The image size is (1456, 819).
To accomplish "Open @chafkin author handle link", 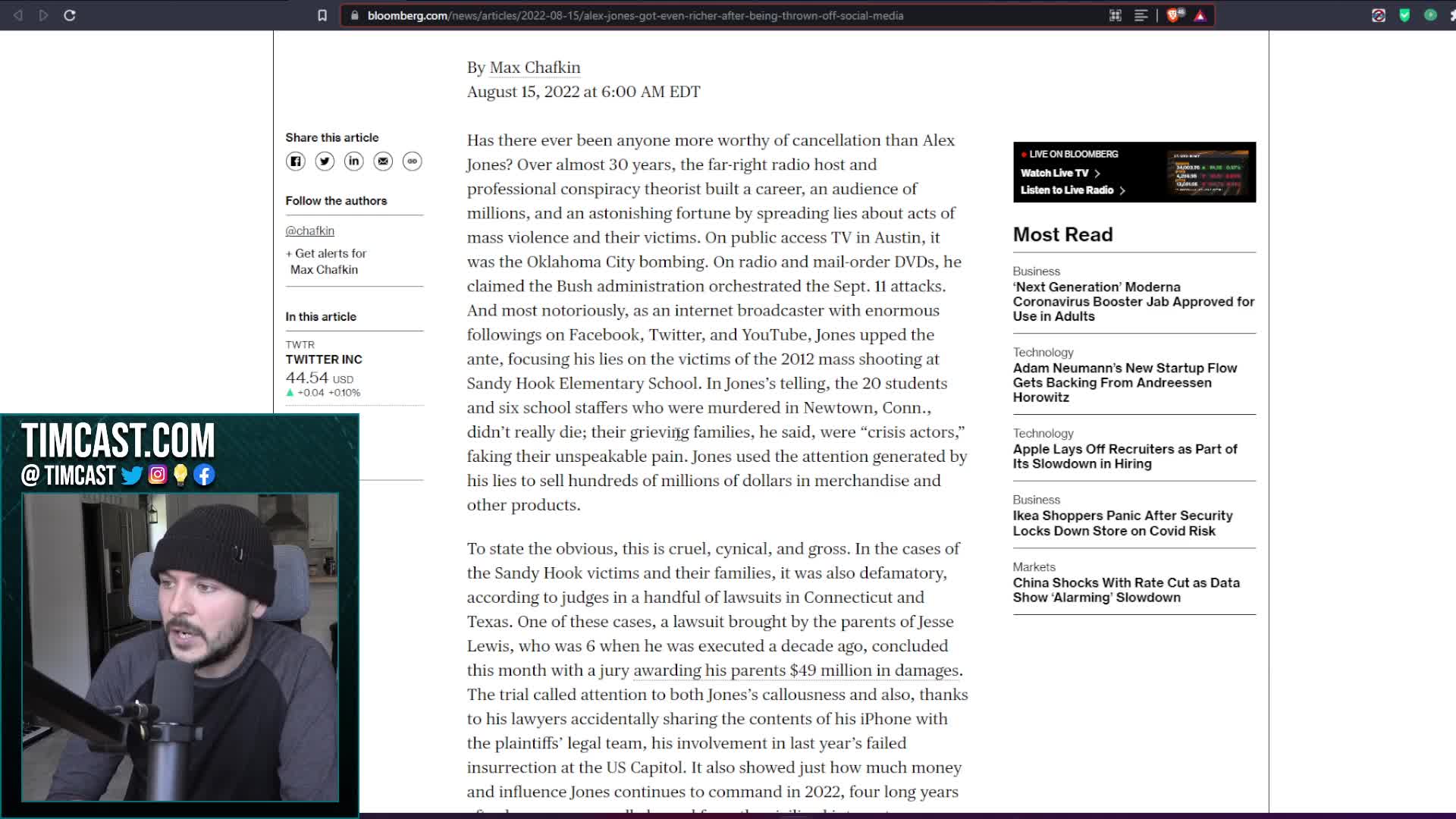I will tap(309, 231).
